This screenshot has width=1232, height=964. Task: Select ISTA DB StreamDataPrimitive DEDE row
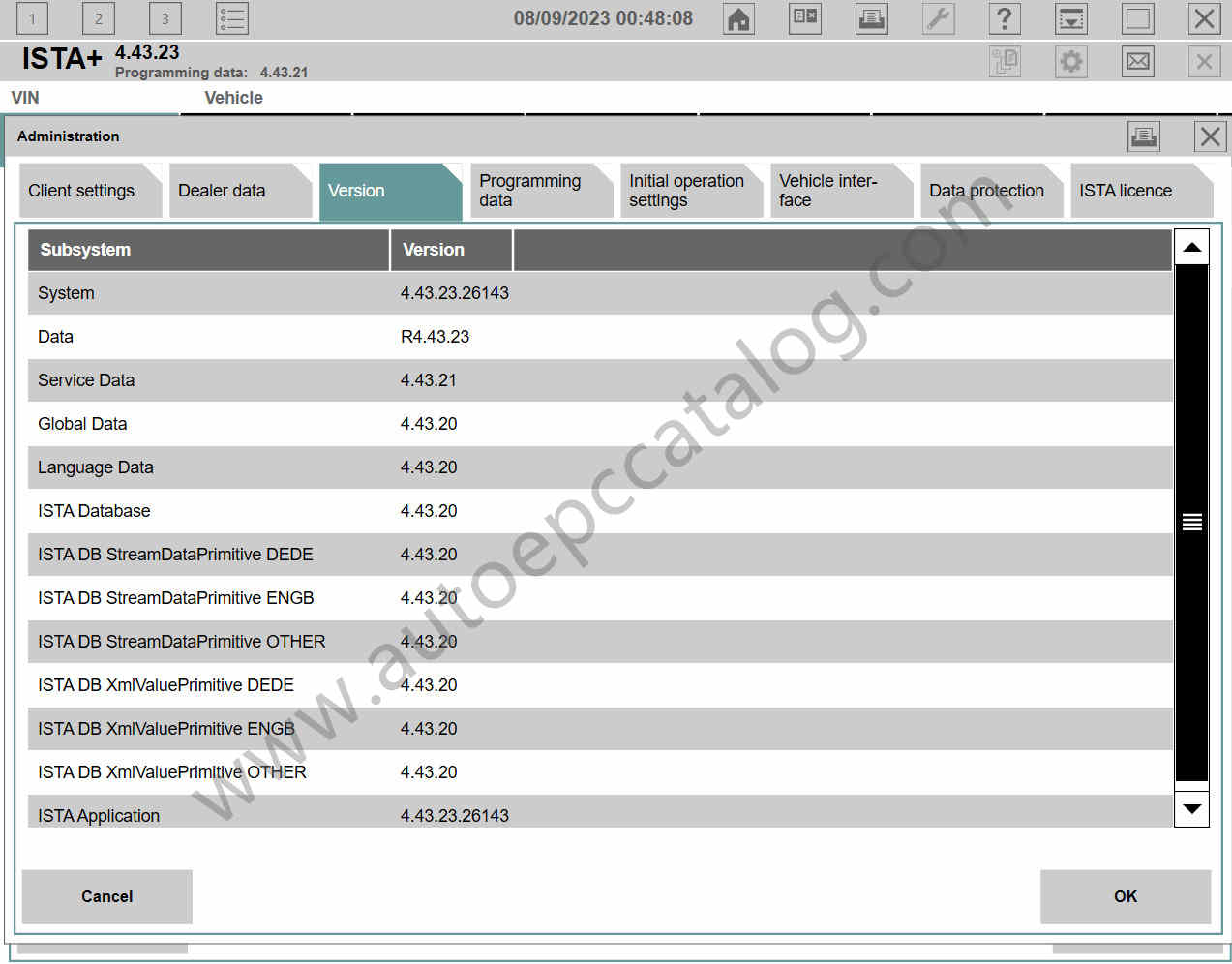click(600, 555)
